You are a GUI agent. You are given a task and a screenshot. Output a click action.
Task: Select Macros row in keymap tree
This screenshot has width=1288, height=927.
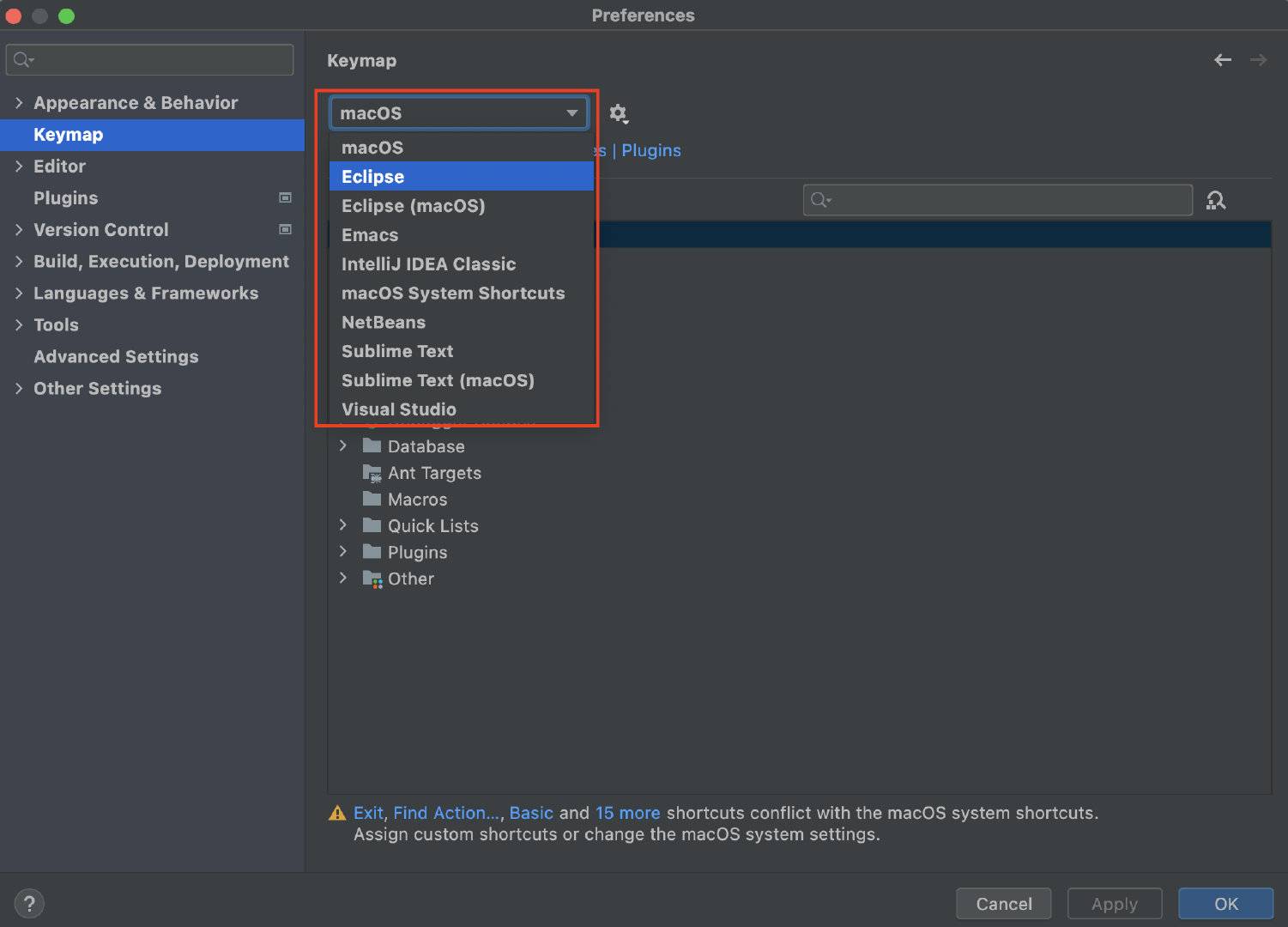click(x=800, y=500)
